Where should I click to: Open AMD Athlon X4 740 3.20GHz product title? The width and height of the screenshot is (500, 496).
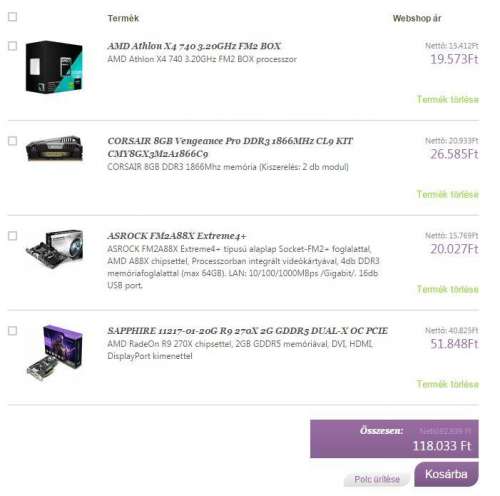point(194,46)
